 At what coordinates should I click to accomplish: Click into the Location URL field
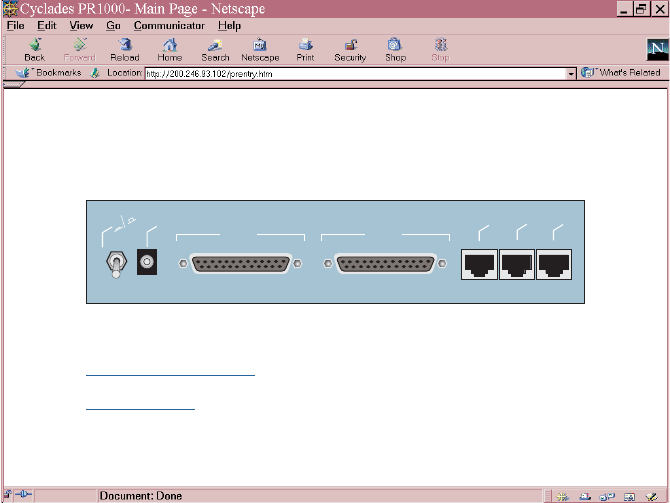click(356, 74)
